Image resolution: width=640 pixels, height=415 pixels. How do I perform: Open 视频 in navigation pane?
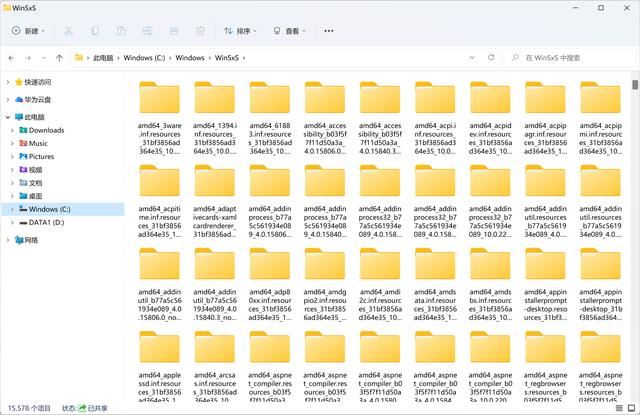pyautogui.click(x=36, y=170)
